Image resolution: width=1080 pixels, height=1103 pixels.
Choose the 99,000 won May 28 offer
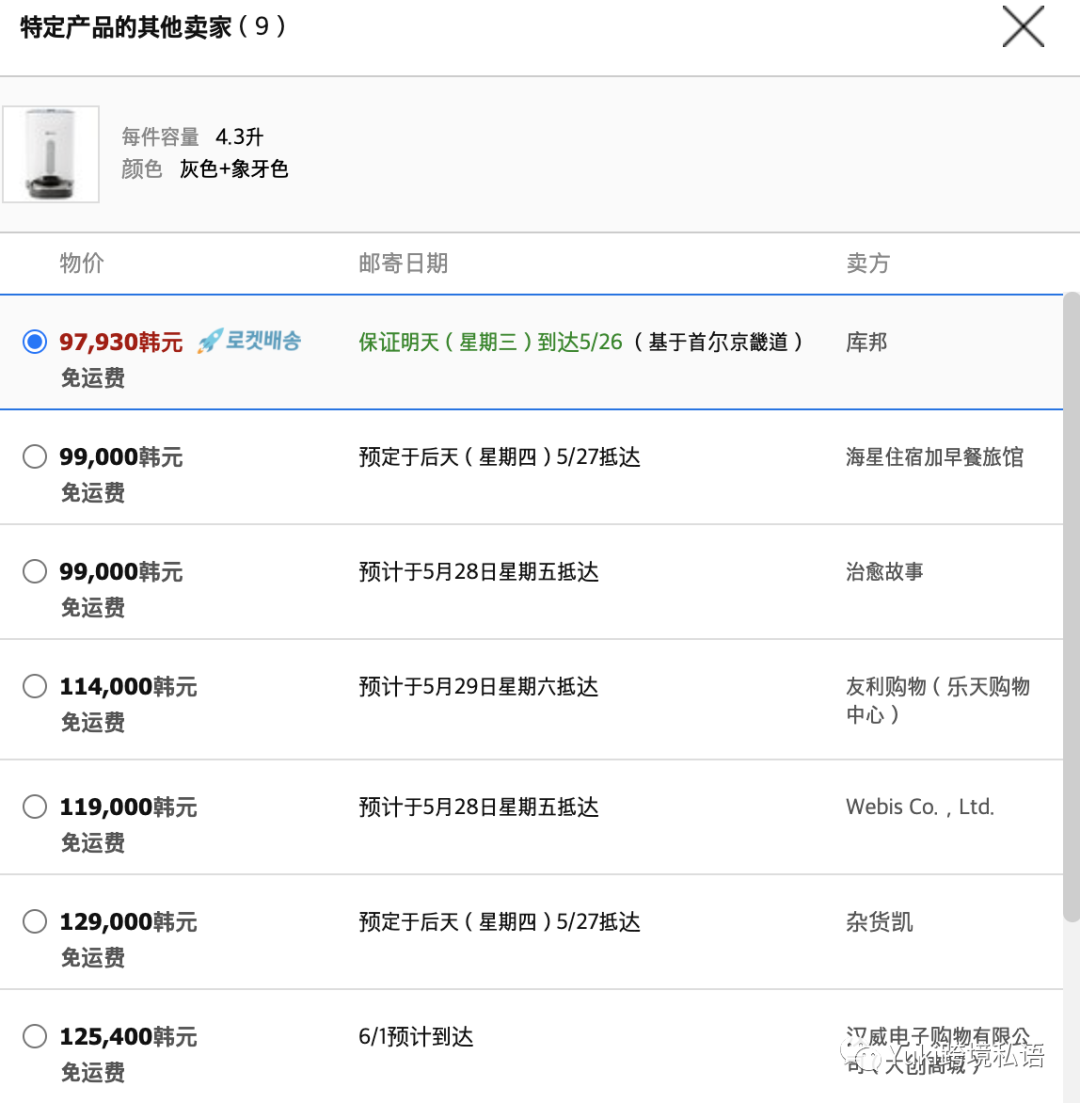click(x=35, y=572)
